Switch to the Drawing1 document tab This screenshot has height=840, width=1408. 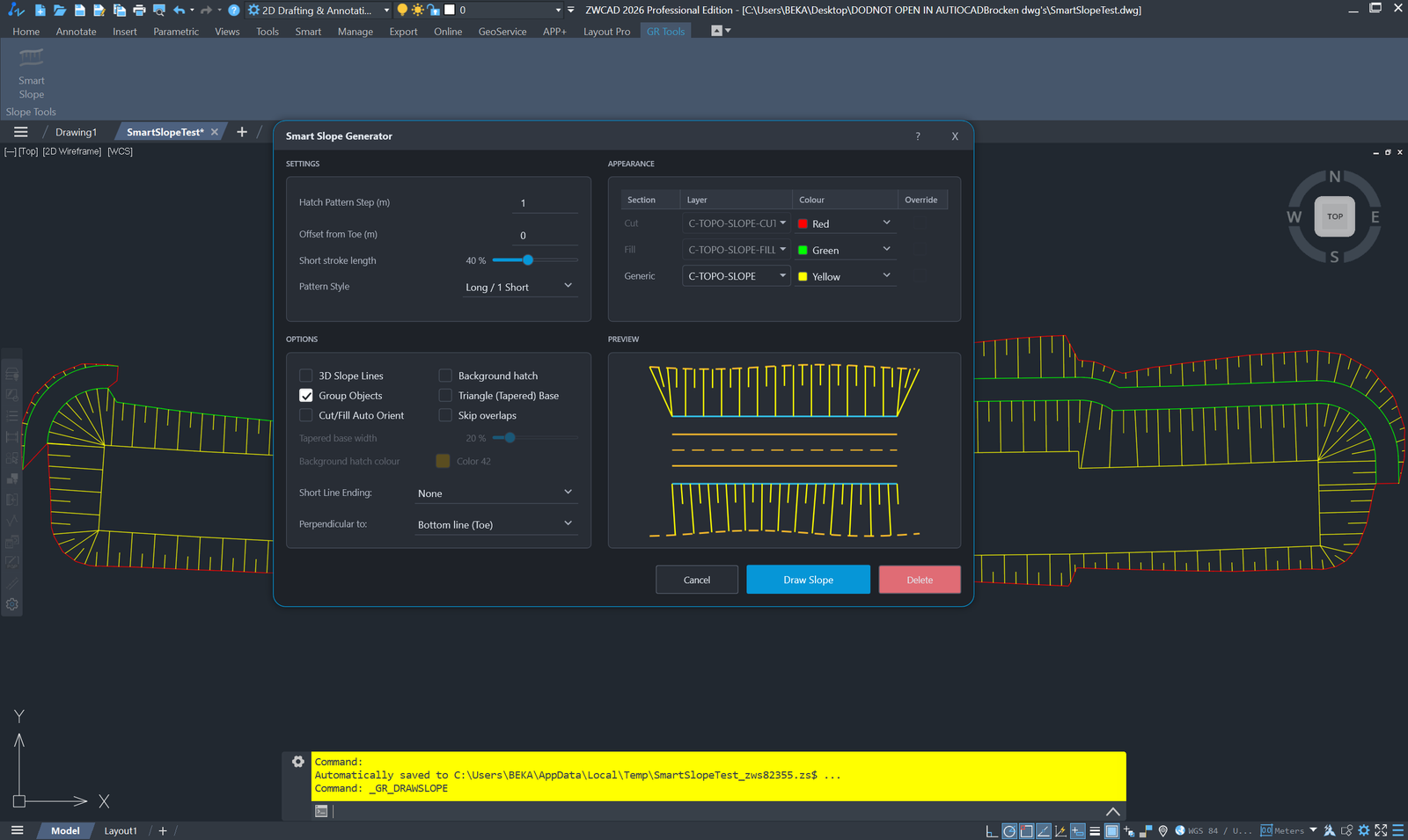pos(76,132)
